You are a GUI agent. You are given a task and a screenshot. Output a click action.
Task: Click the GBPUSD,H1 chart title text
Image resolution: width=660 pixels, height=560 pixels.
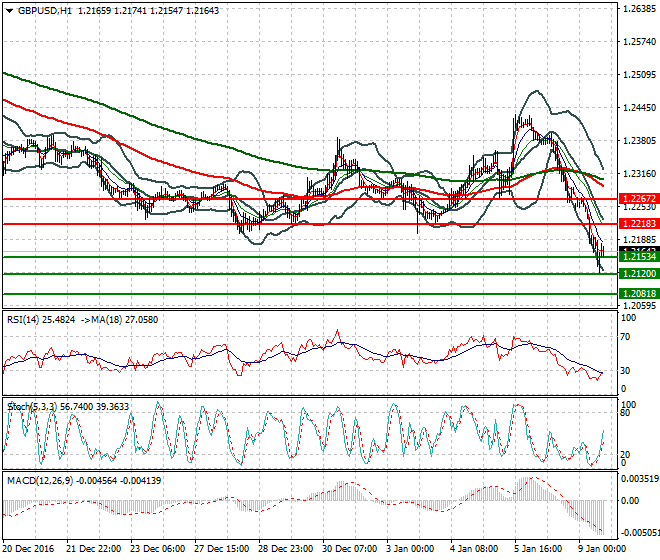click(44, 9)
